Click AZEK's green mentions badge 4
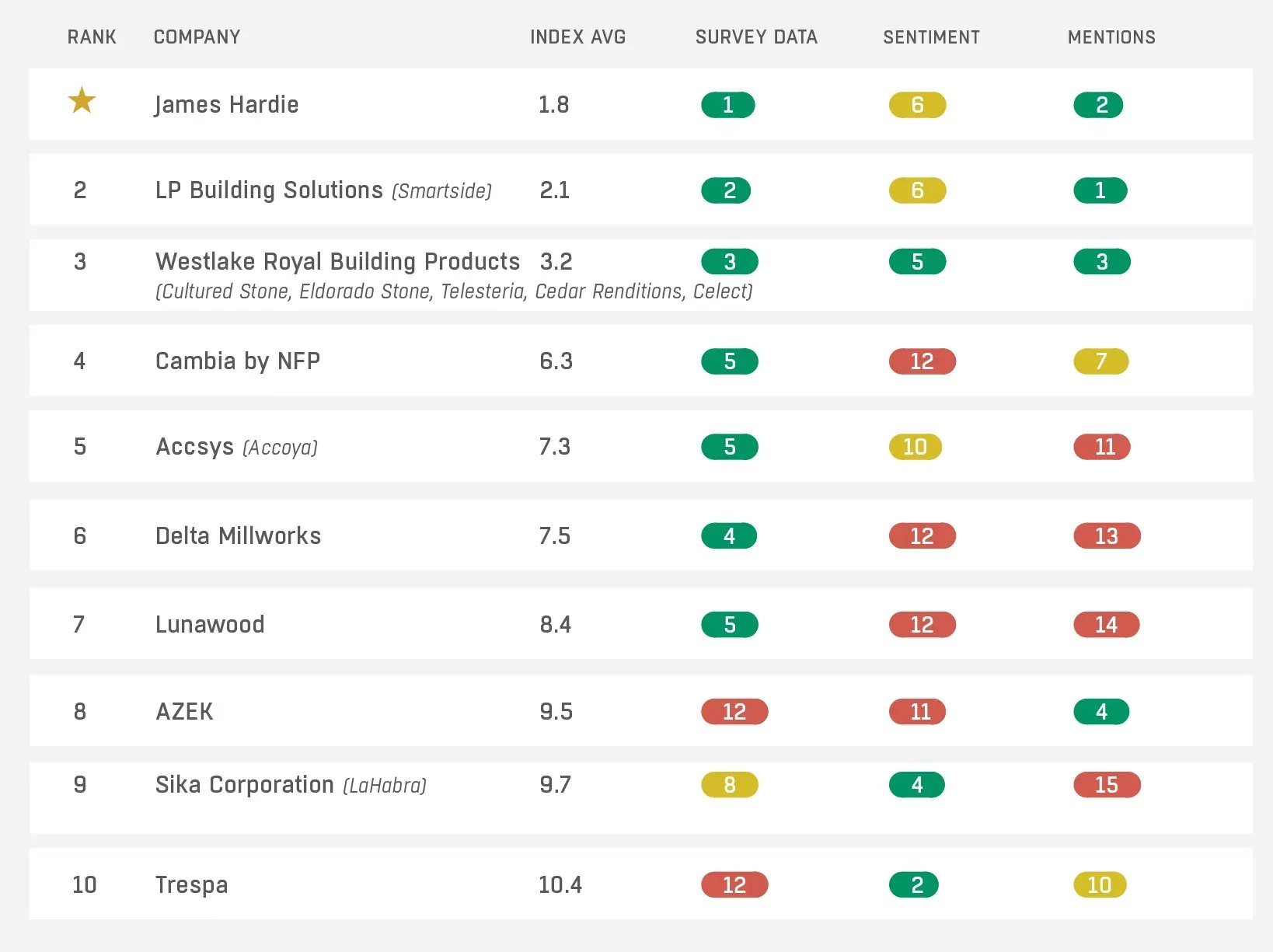This screenshot has width=1273, height=952. pyautogui.click(x=1100, y=712)
